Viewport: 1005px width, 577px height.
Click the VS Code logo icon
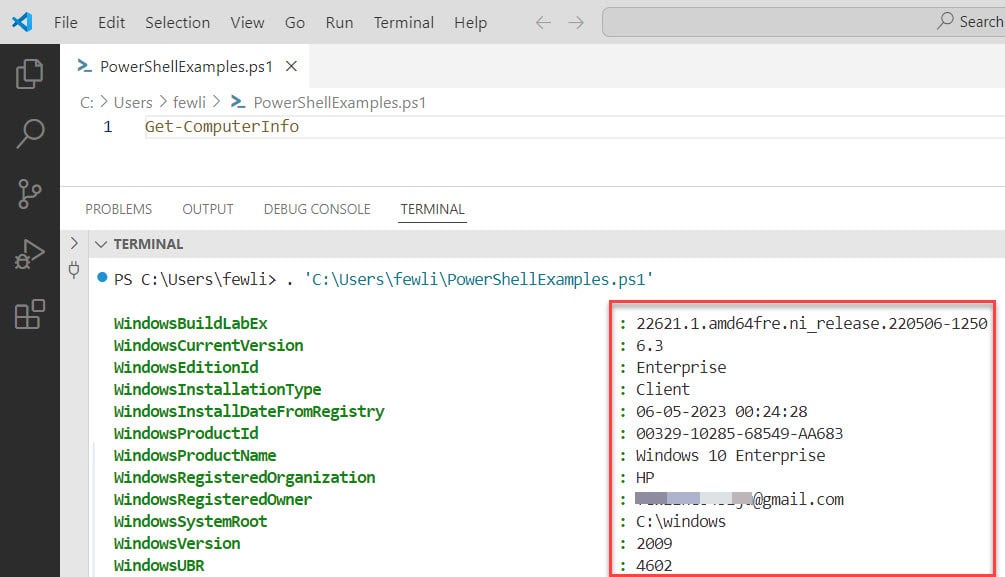(22, 22)
